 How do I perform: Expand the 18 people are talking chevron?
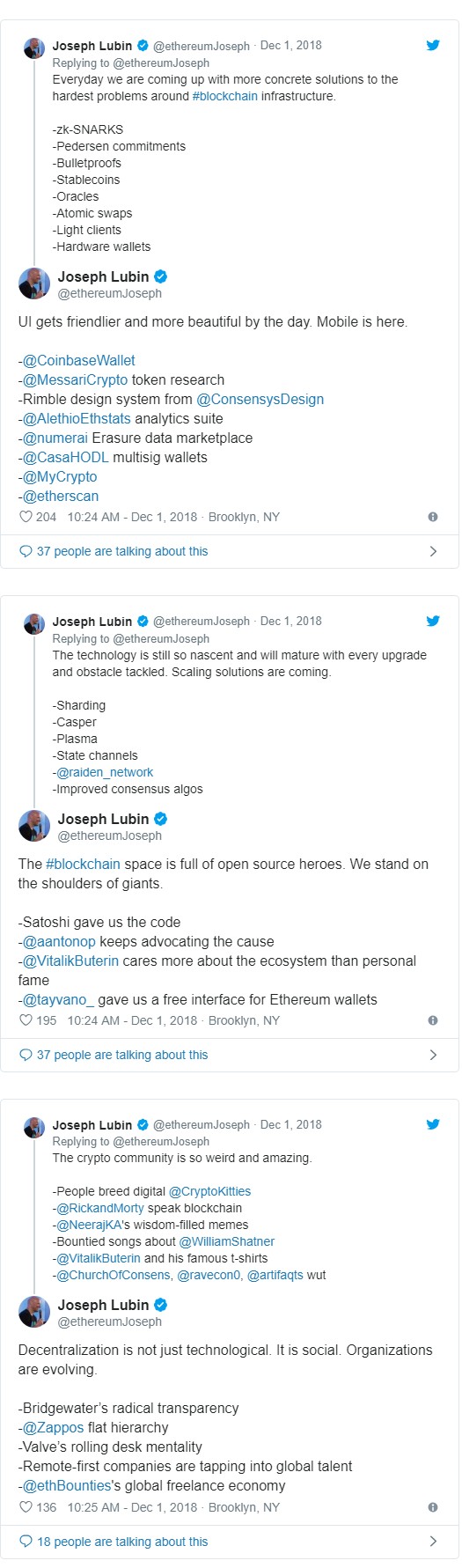[433, 1542]
